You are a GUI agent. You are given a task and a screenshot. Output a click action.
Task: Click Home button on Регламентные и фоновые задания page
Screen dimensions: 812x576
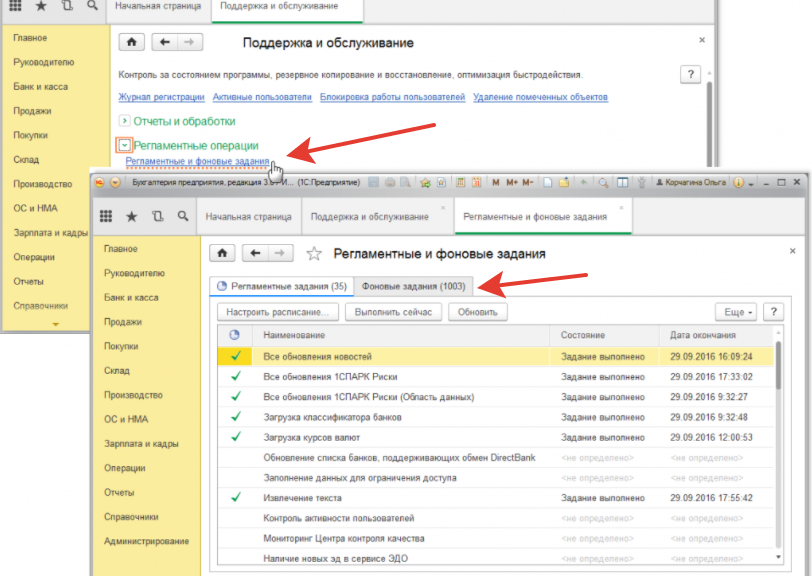[x=222, y=253]
